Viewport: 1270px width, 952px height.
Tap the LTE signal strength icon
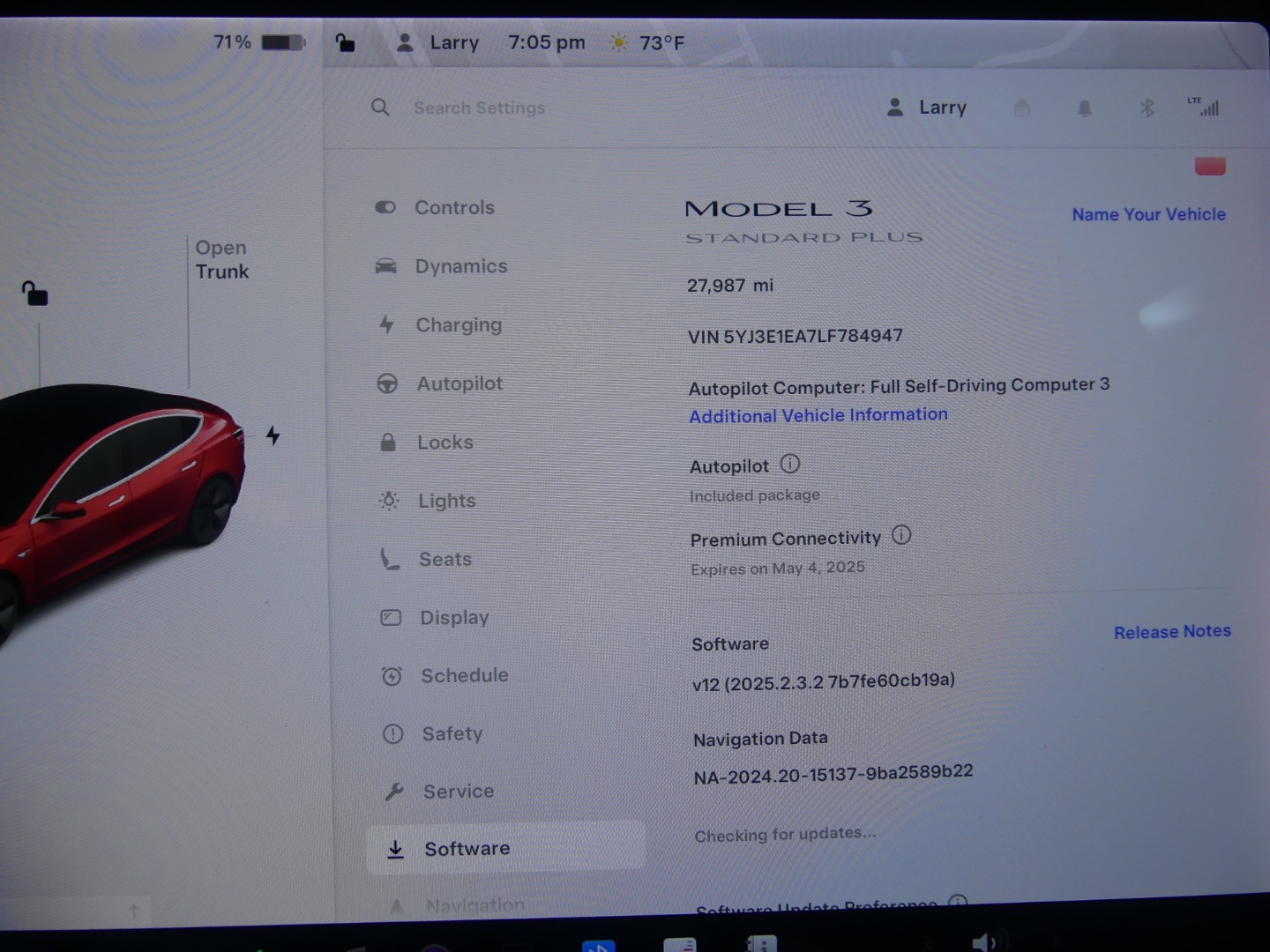(x=1205, y=108)
